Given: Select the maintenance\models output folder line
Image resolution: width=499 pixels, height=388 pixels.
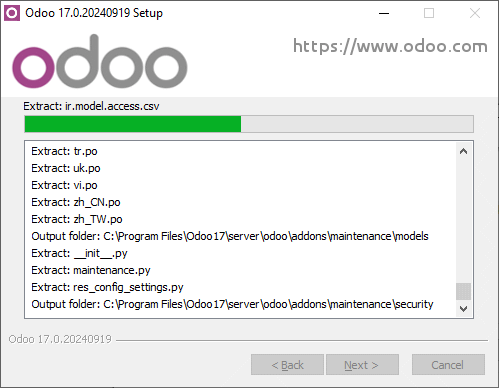Looking at the screenshot, I should click(x=230, y=236).
